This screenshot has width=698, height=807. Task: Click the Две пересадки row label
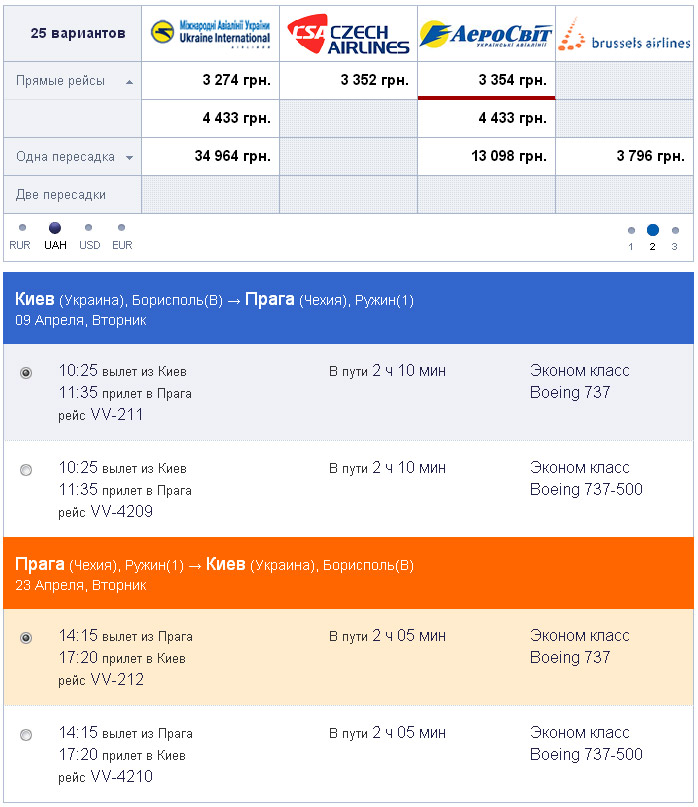click(61, 195)
